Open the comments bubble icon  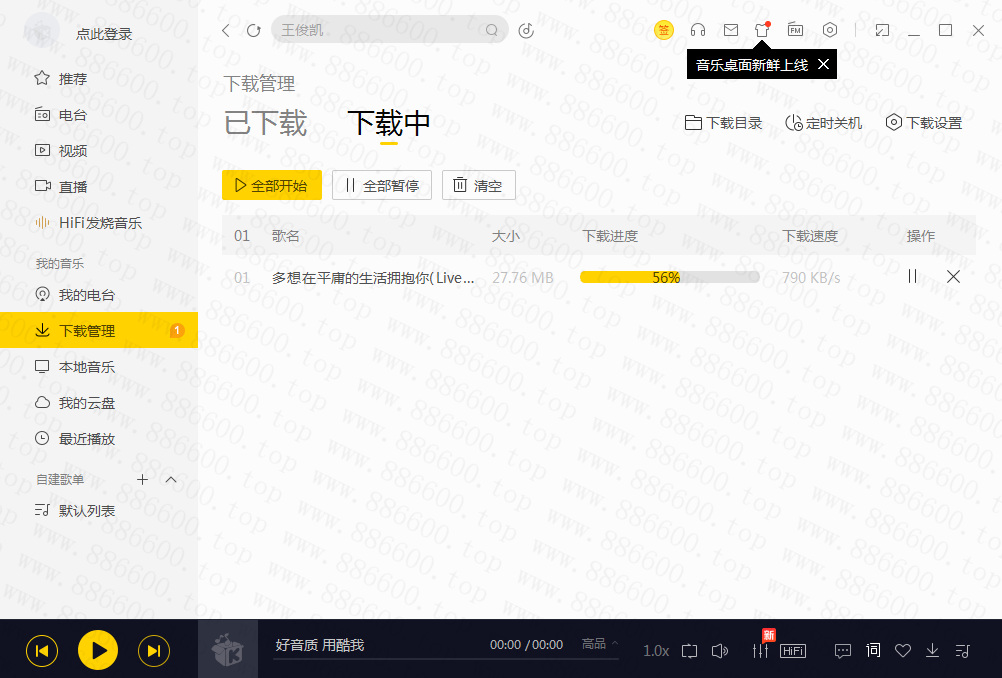point(843,651)
